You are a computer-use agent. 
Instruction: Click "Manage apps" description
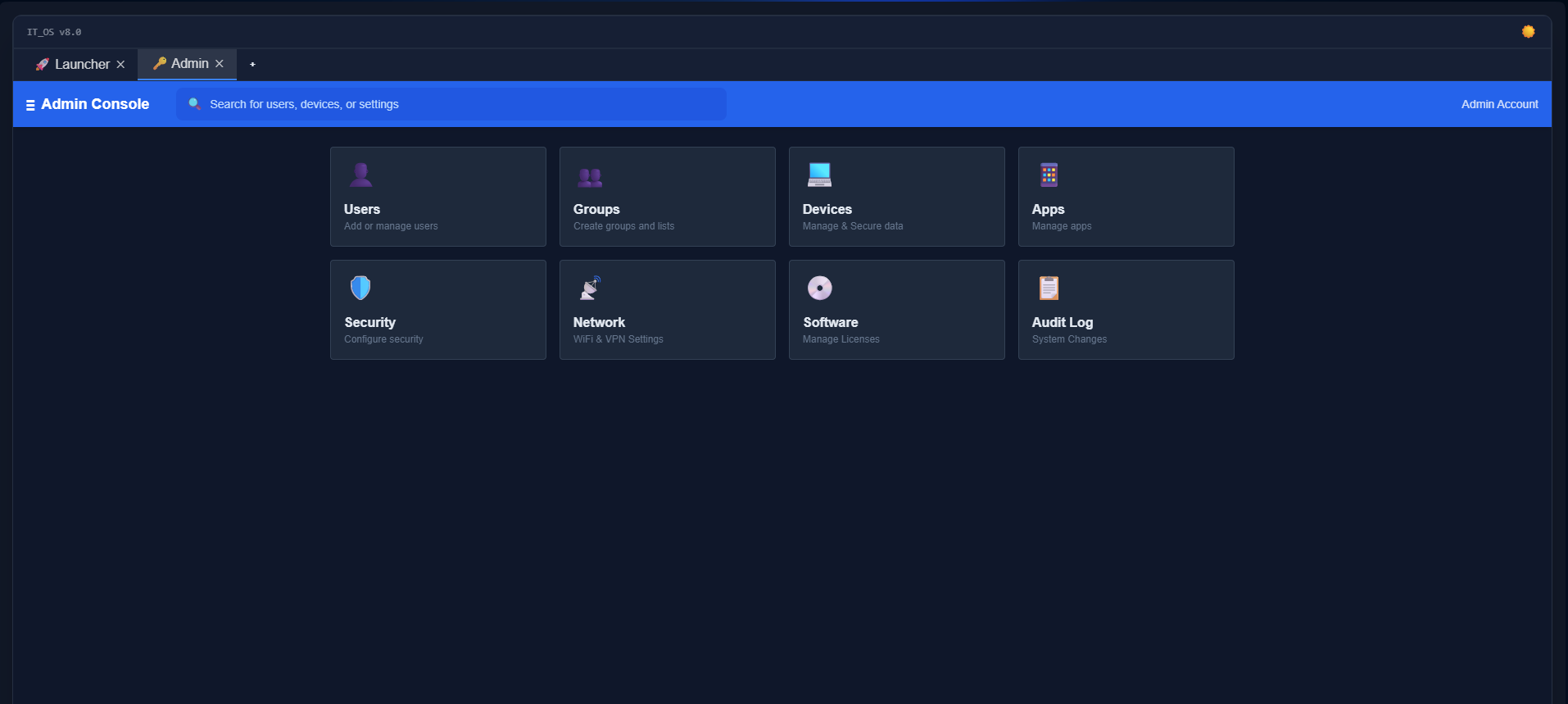(1062, 226)
